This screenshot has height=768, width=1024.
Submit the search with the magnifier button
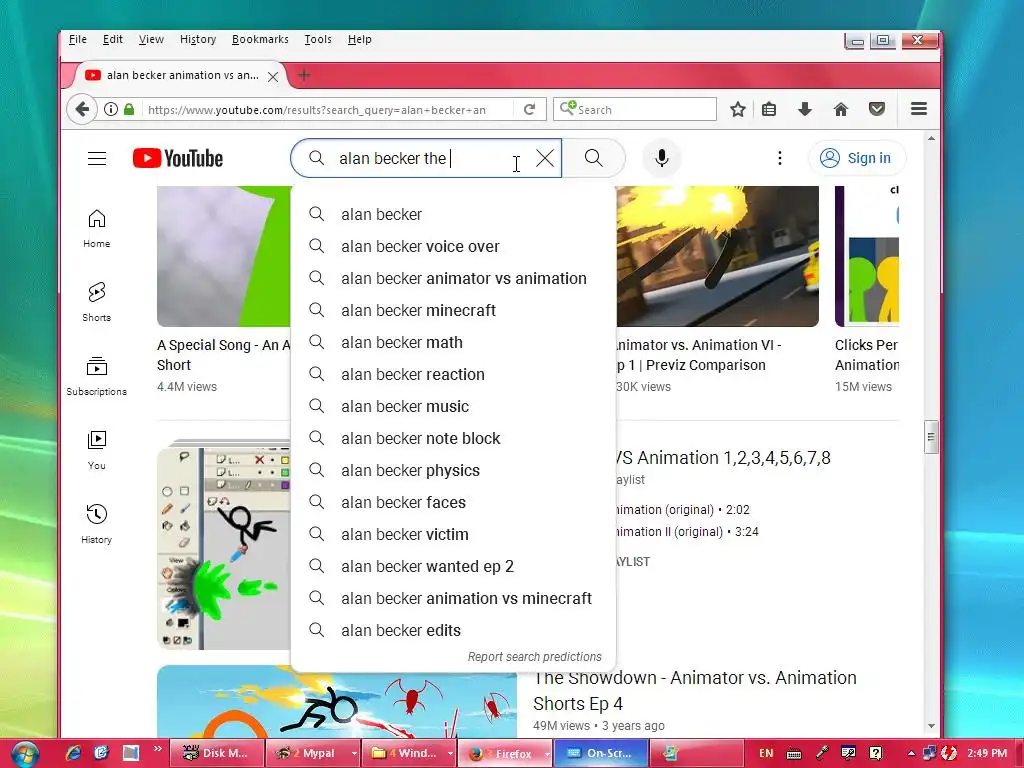click(x=594, y=158)
